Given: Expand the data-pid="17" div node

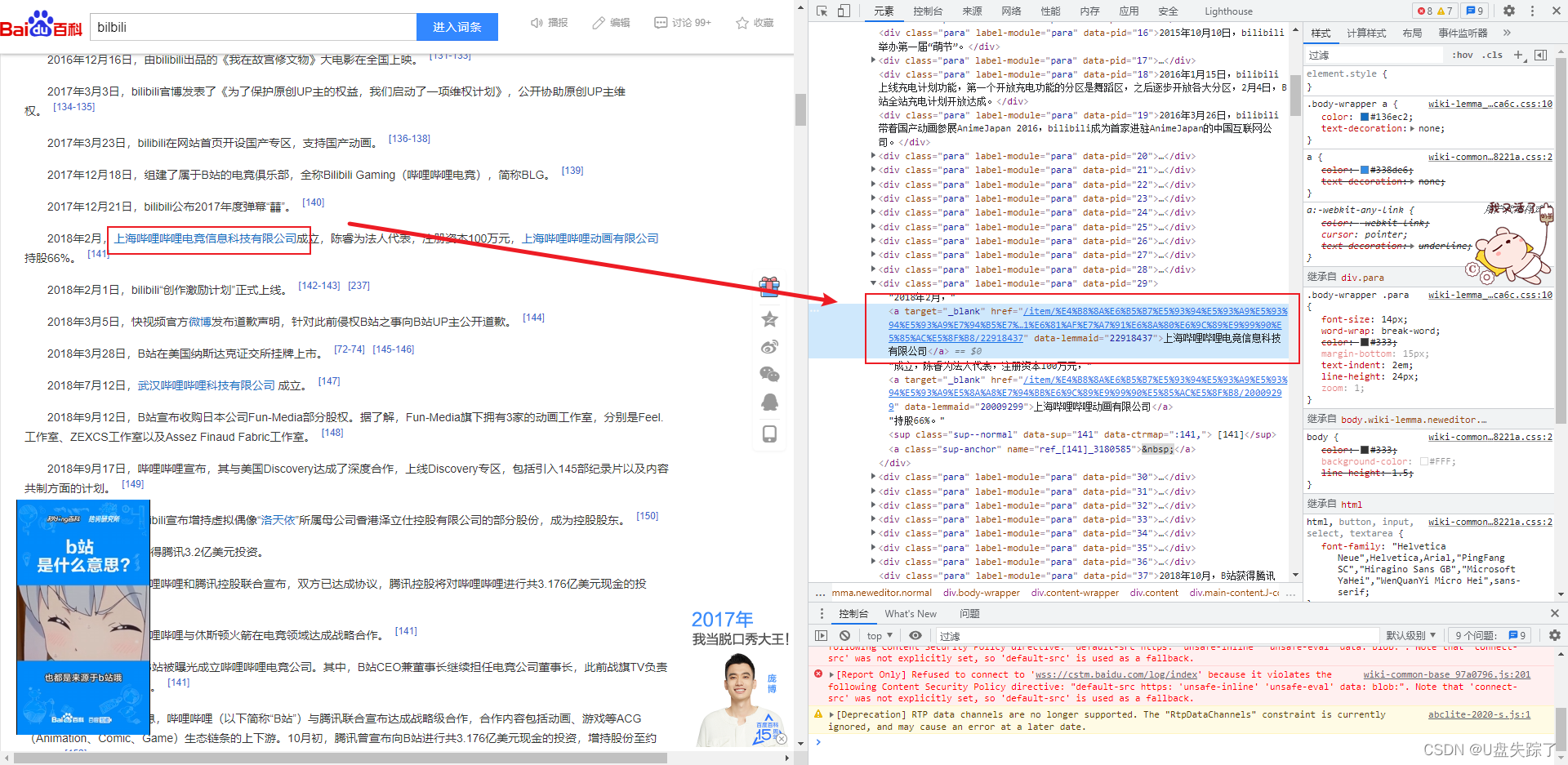Looking at the screenshot, I should click(x=873, y=60).
